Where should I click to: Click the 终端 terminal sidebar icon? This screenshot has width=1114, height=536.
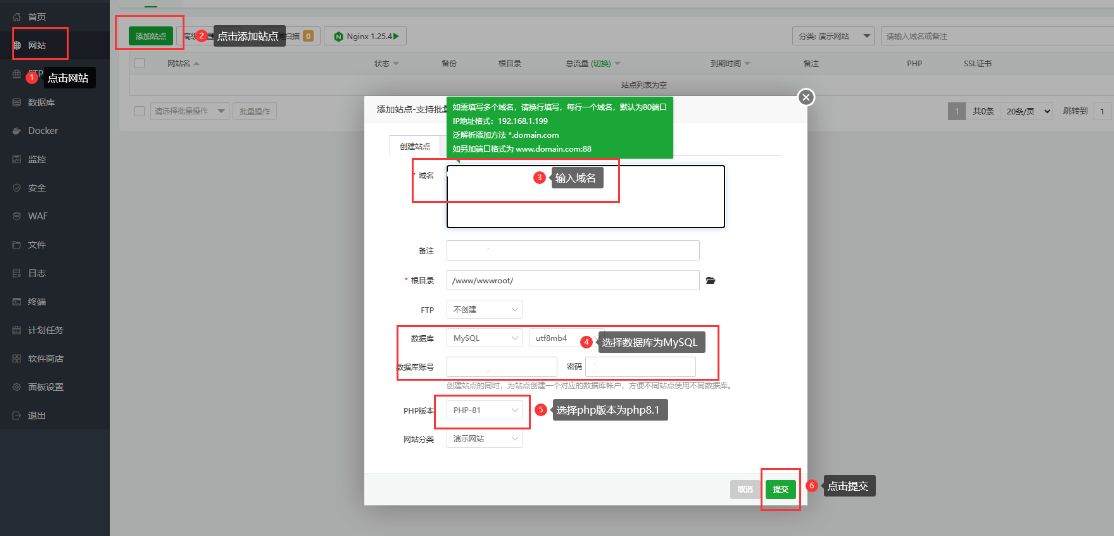[17, 301]
